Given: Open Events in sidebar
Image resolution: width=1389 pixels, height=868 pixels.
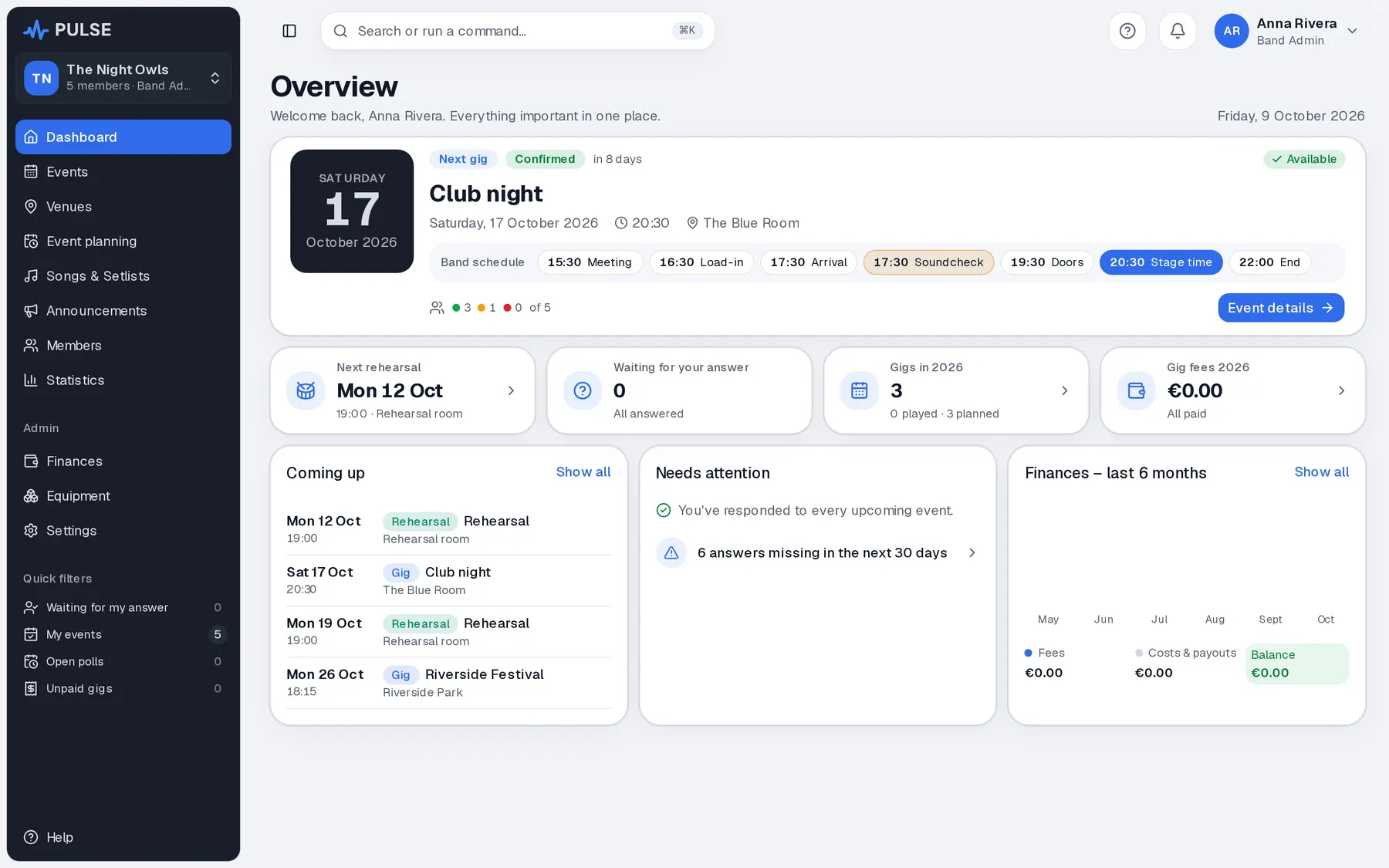Looking at the screenshot, I should click(123, 171).
